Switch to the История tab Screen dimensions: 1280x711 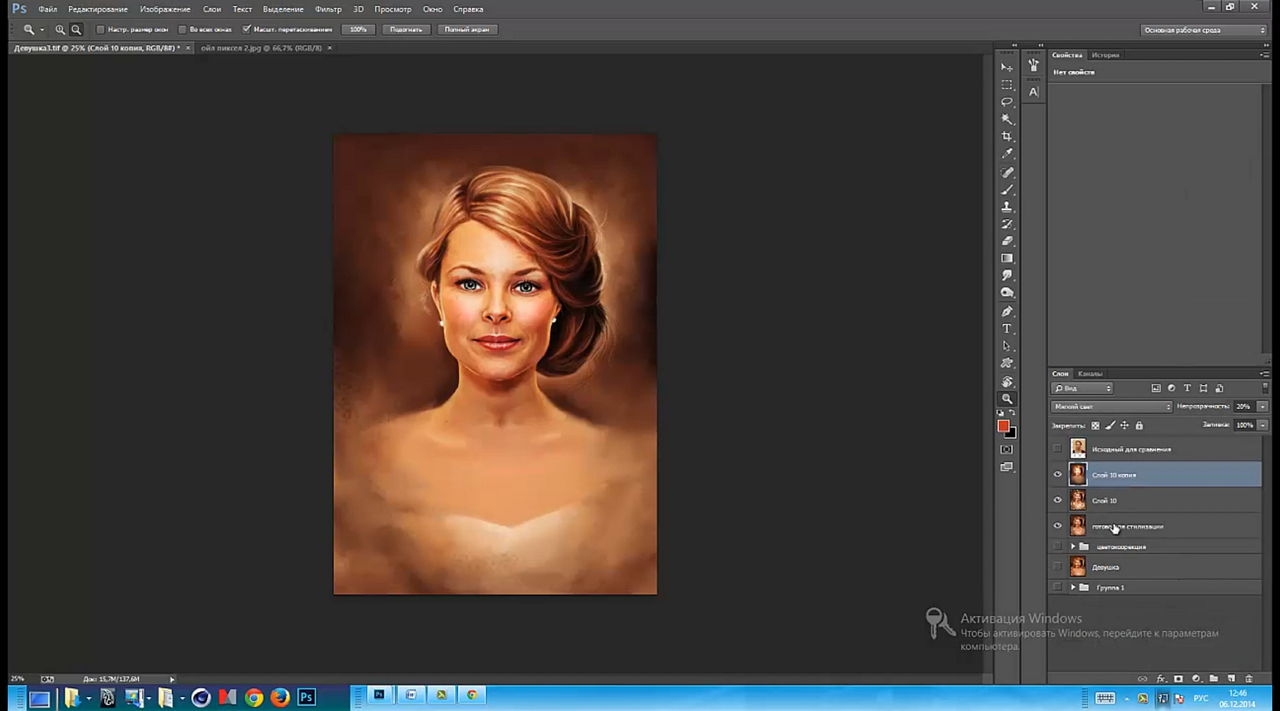pyautogui.click(x=1105, y=55)
